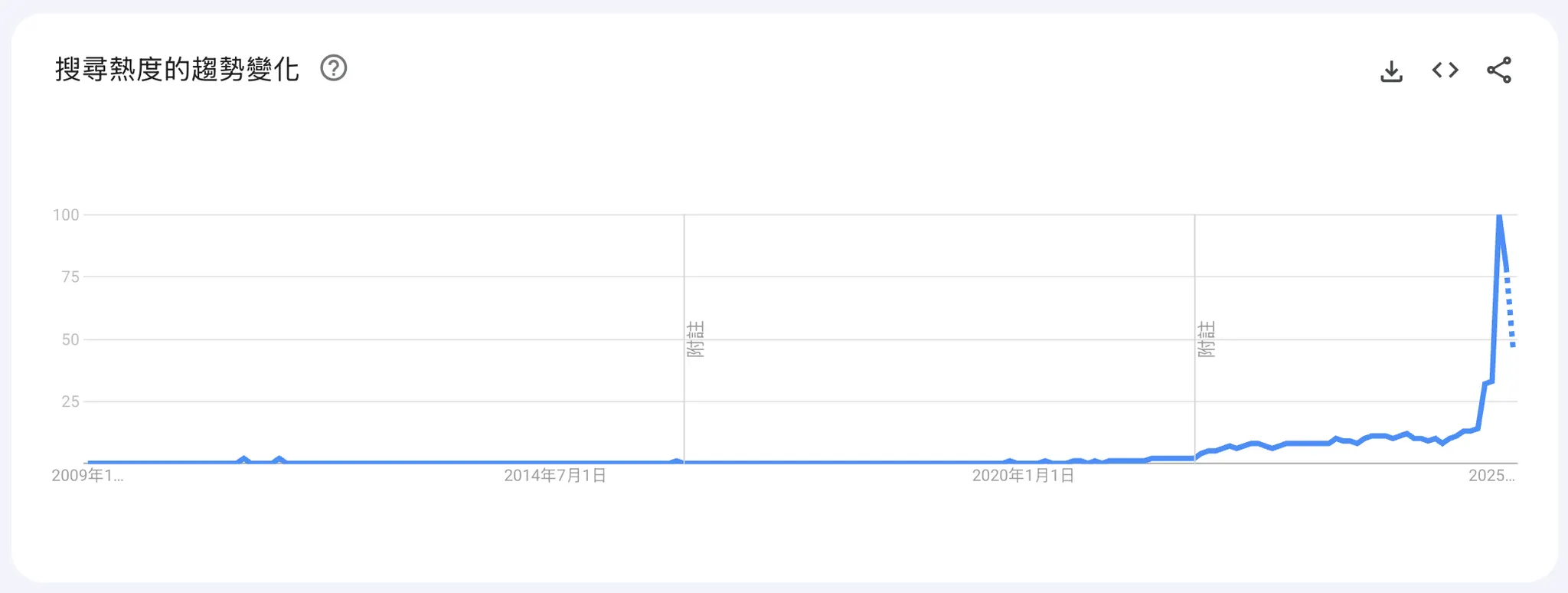The height and width of the screenshot is (593, 1568).
Task: Download the trend data as CSV
Action: [1391, 71]
